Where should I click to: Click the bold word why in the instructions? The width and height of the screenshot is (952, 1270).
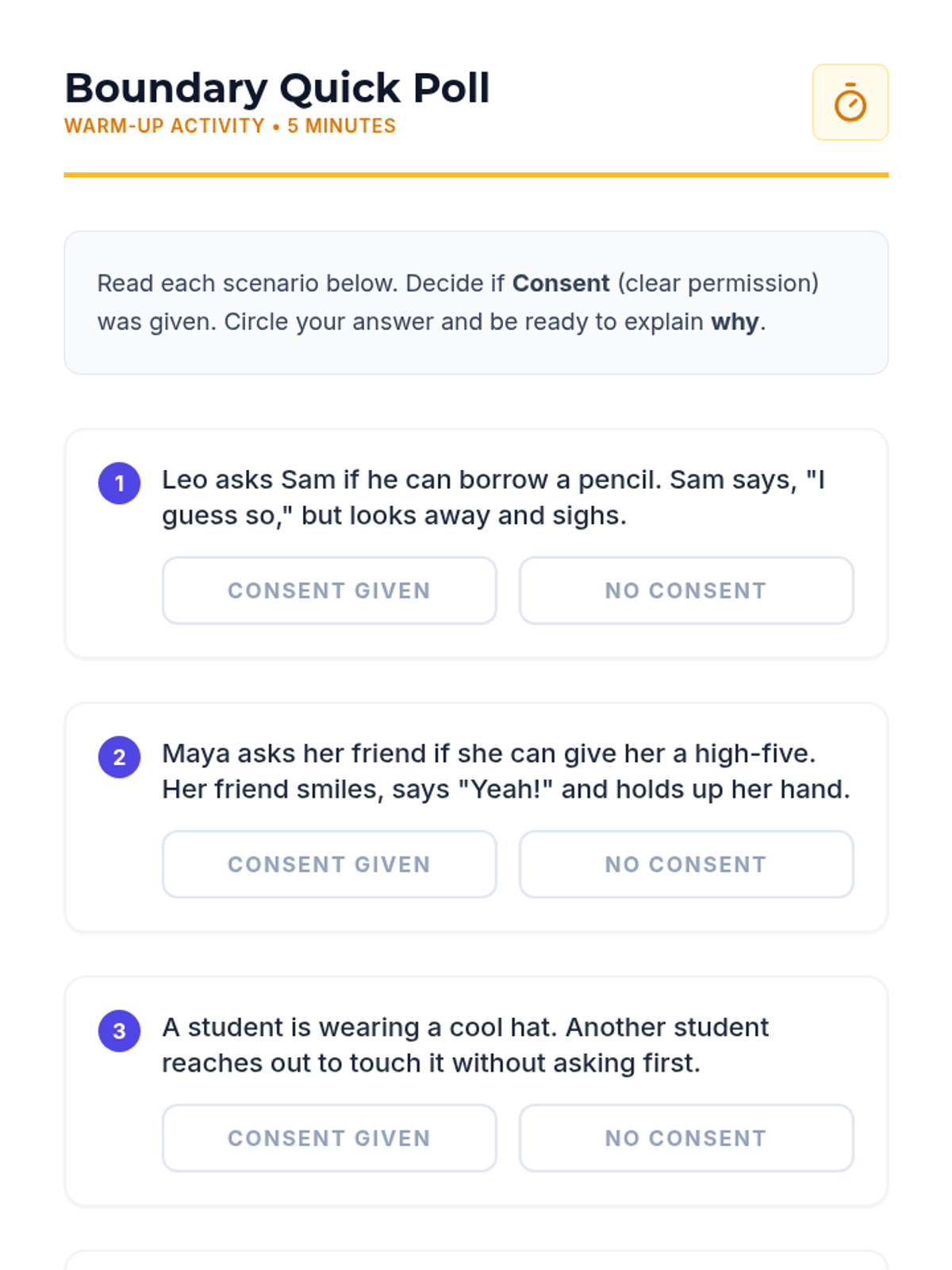pos(734,322)
